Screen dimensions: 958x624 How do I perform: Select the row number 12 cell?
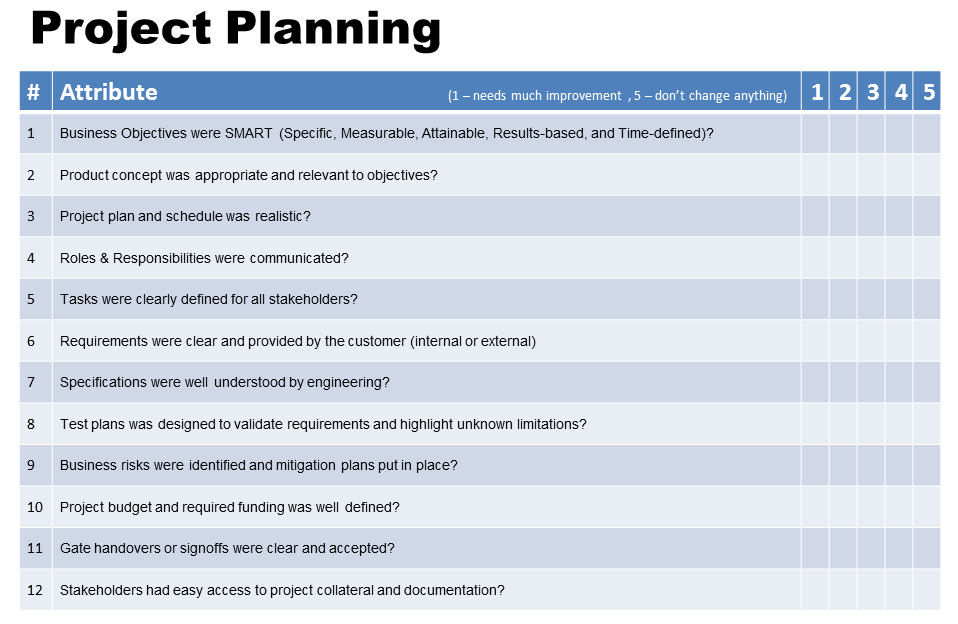pyautogui.click(x=35, y=590)
